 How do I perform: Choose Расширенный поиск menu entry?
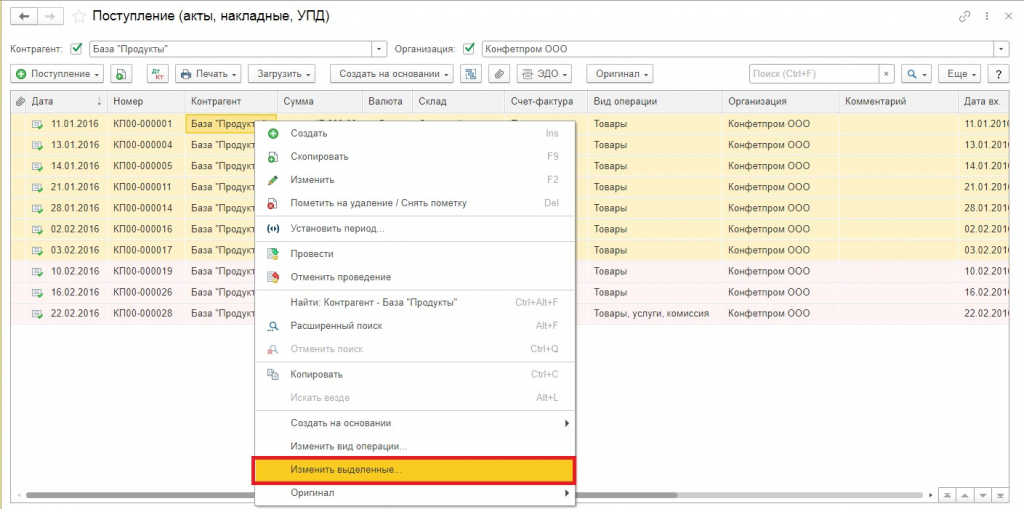click(415, 325)
